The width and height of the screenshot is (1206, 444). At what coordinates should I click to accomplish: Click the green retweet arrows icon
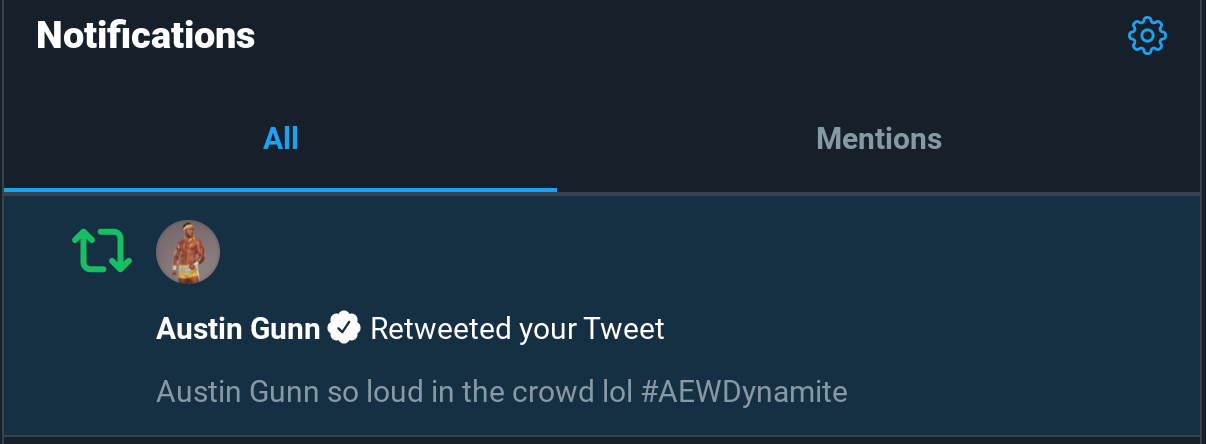(102, 251)
